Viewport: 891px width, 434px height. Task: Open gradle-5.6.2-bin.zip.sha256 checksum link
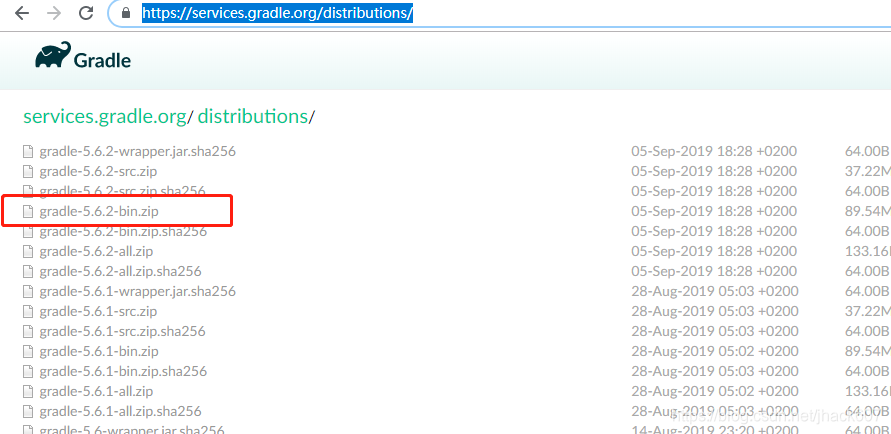tap(123, 232)
